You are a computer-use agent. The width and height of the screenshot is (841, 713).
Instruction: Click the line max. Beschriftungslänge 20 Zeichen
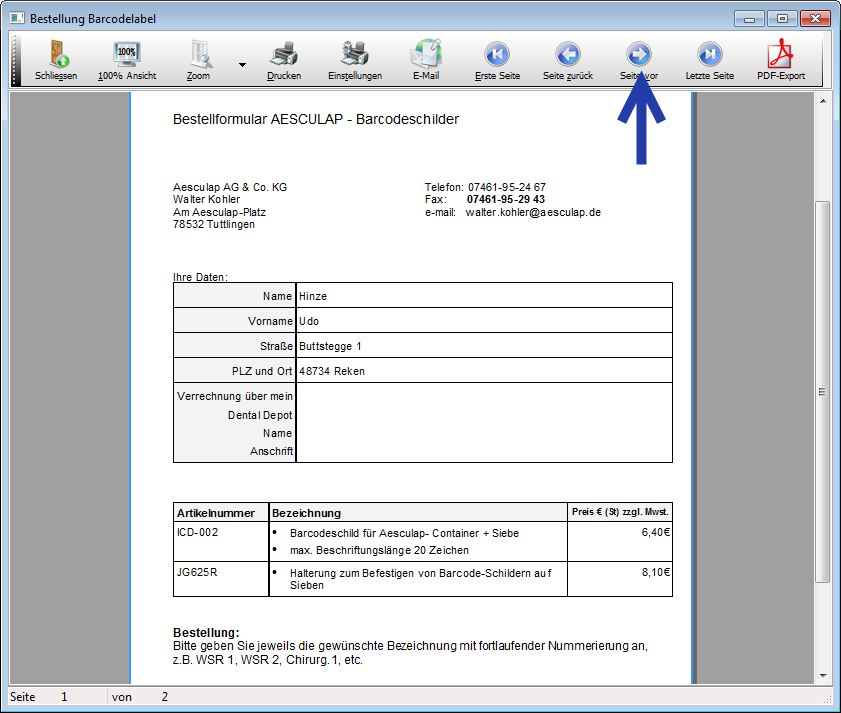(x=379, y=550)
